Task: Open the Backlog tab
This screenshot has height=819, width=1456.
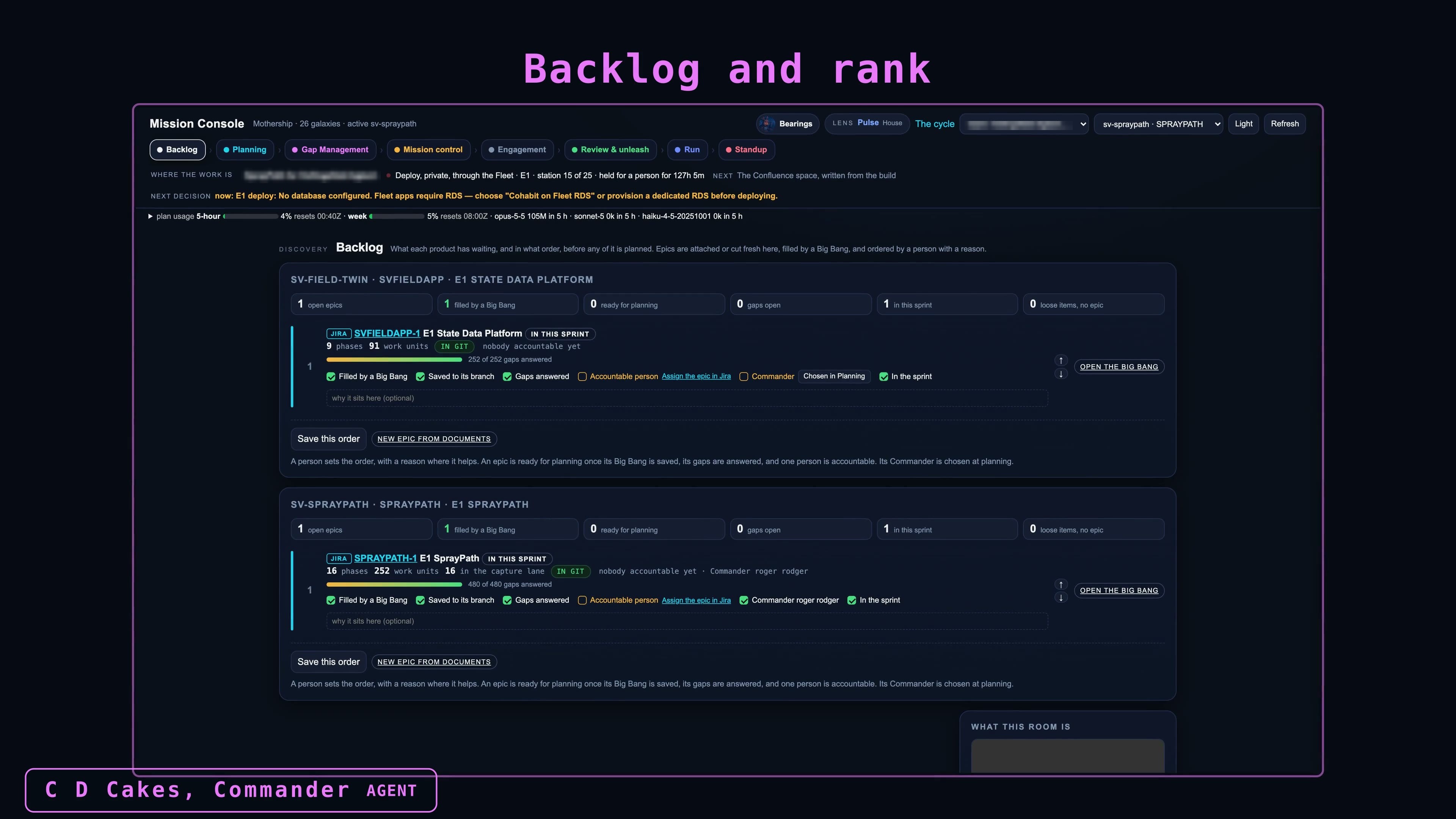Action: pyautogui.click(x=177, y=150)
